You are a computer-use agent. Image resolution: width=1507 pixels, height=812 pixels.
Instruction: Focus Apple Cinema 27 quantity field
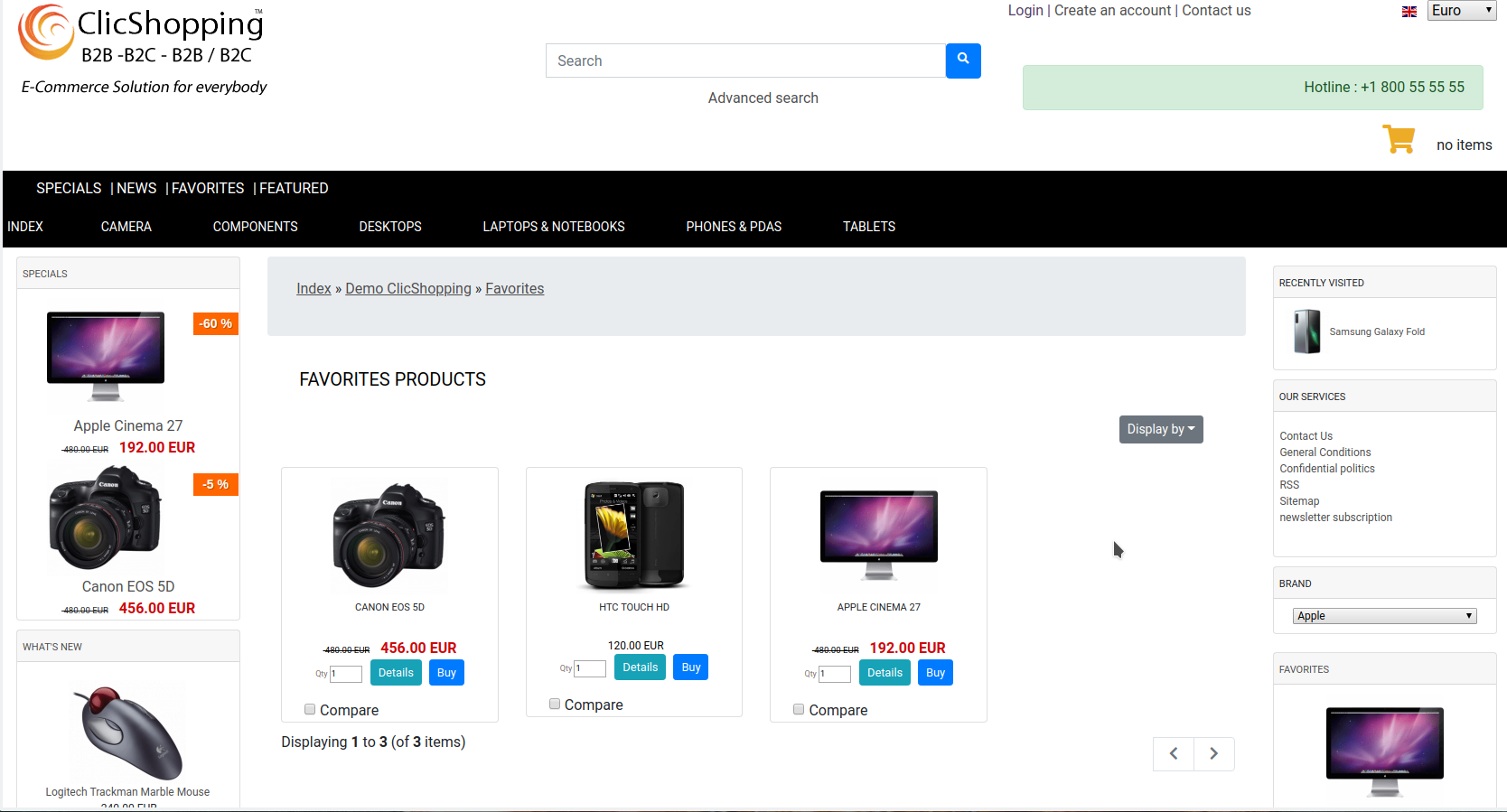point(835,674)
